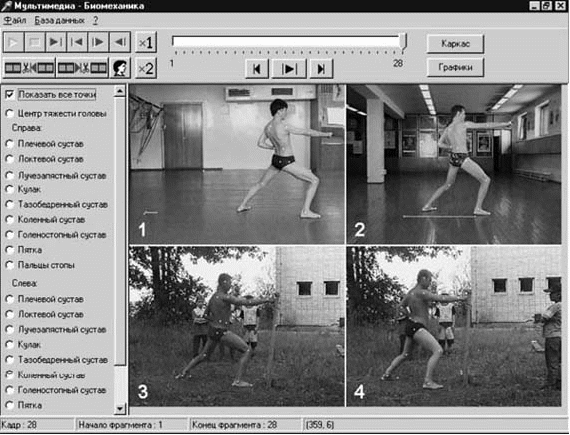
Task: Click the stop button in top toolbar
Action: pos(35,43)
